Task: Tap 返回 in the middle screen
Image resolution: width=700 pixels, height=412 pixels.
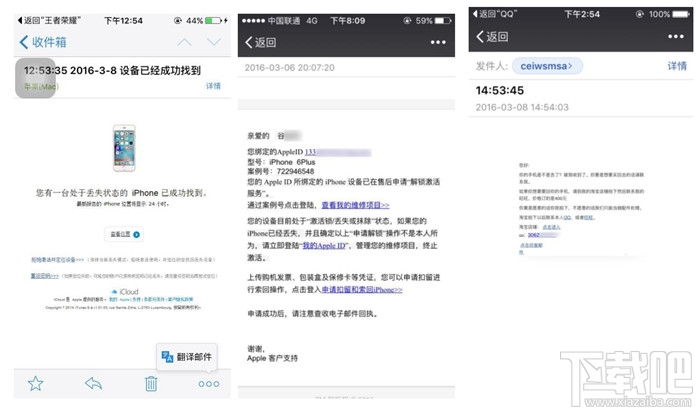Action: tap(261, 42)
